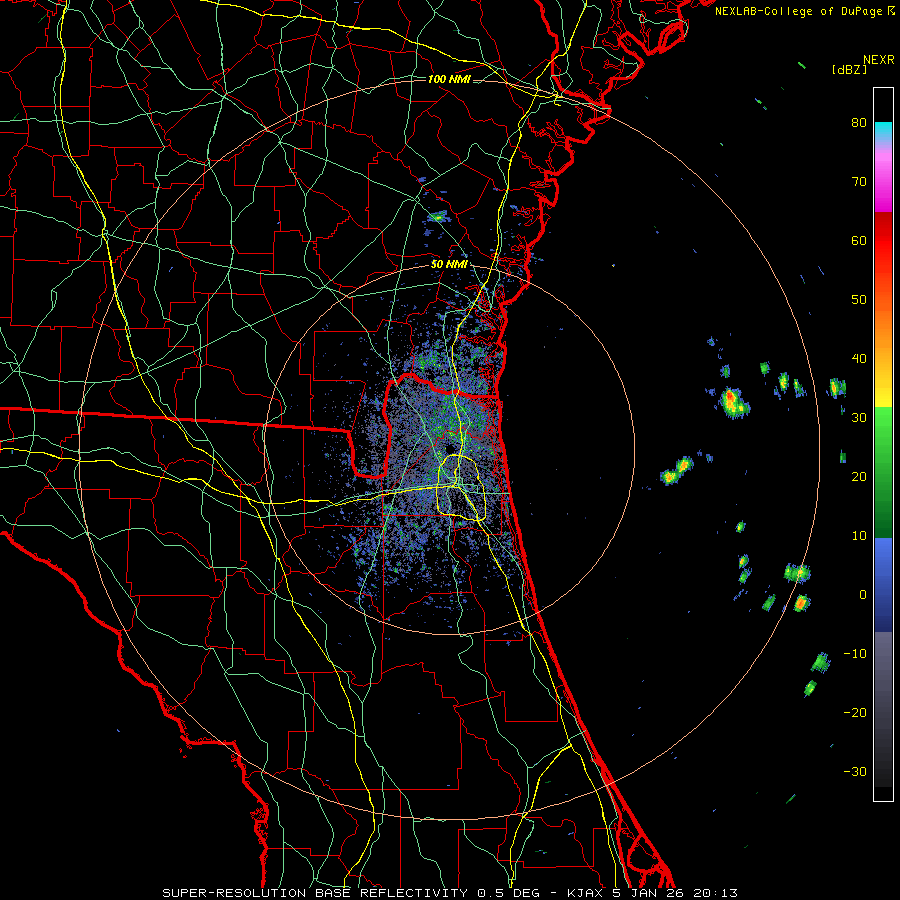The width and height of the screenshot is (900, 900).
Task: Click the black radar-site dot at the map center
Action: click(x=449, y=448)
